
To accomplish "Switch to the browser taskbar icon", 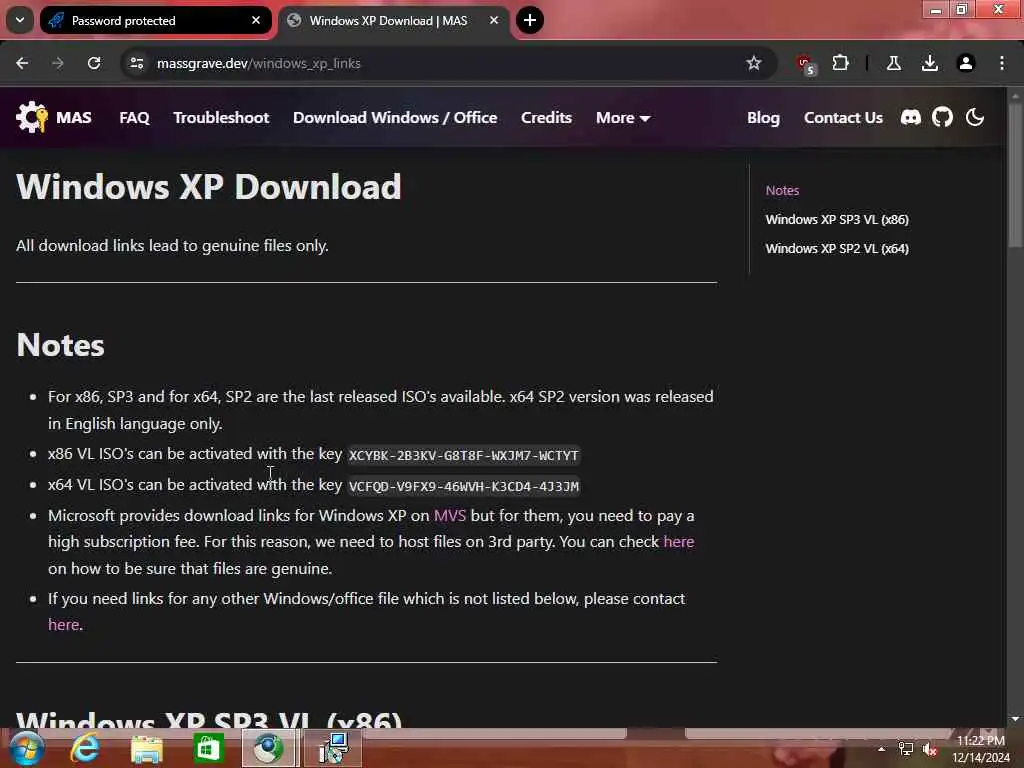I will click(x=269, y=748).
